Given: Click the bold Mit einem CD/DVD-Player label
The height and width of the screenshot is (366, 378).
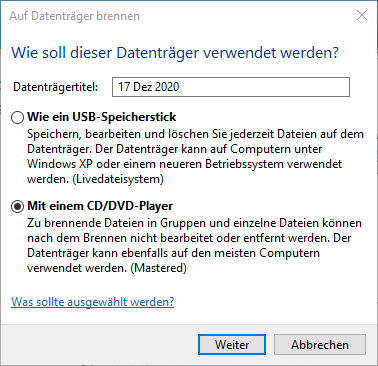Looking at the screenshot, I should (x=100, y=206).
